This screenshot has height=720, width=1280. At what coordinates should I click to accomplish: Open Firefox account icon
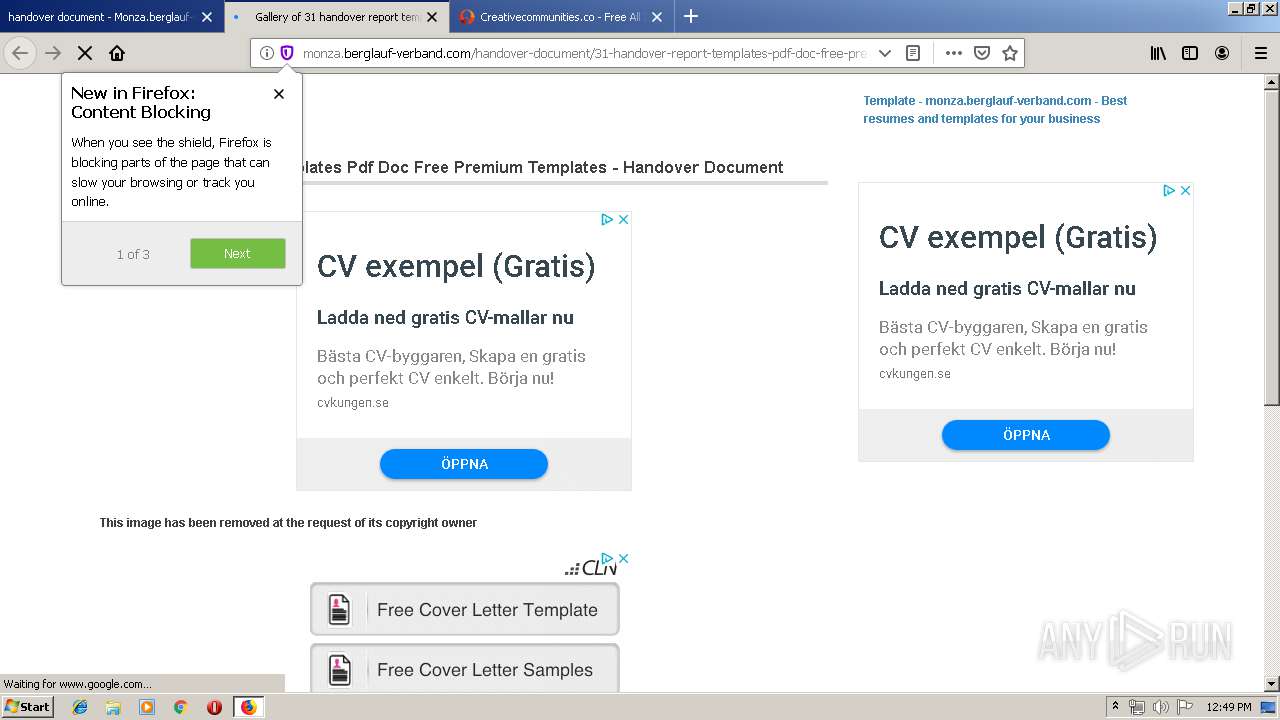[x=1222, y=53]
